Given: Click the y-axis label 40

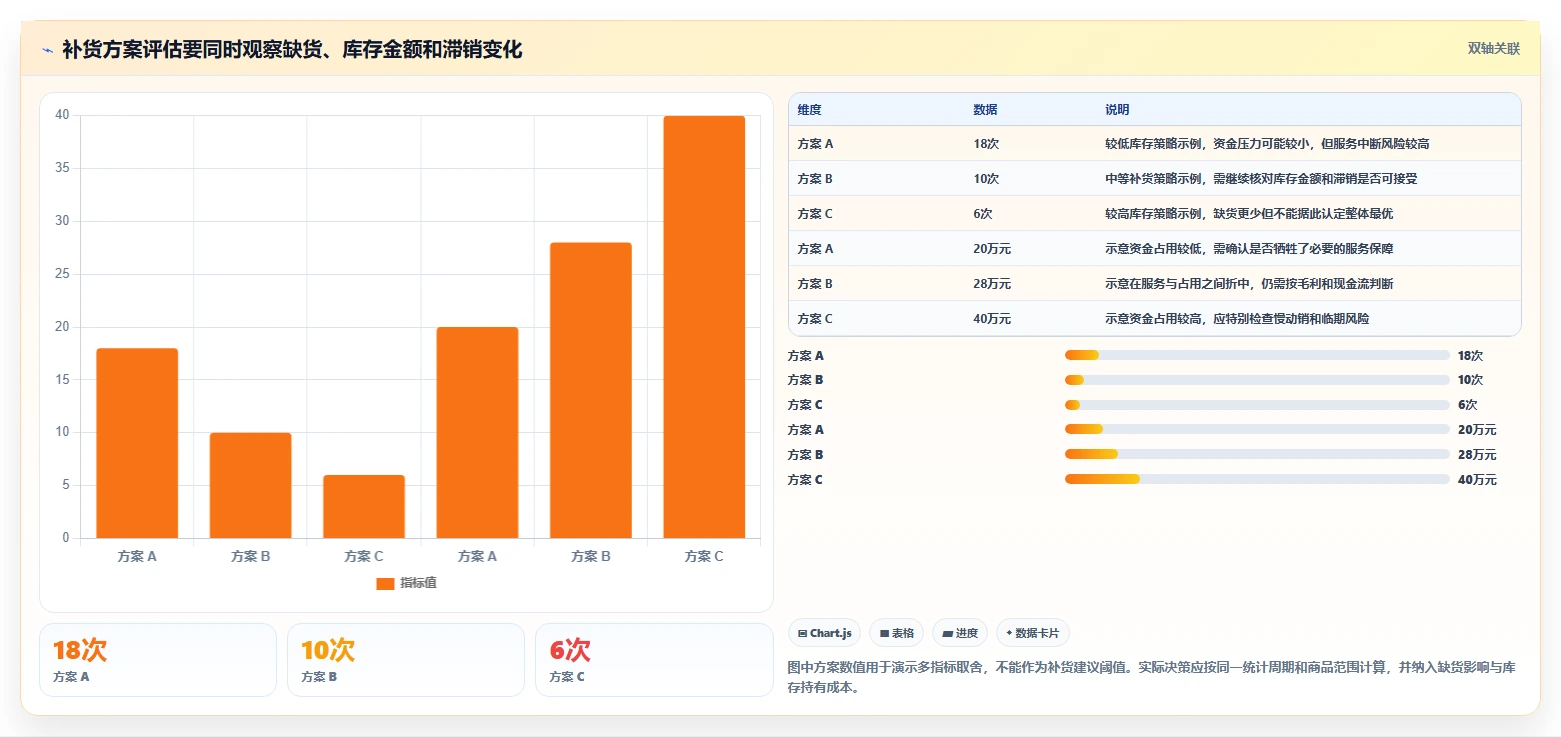Looking at the screenshot, I should [62, 115].
